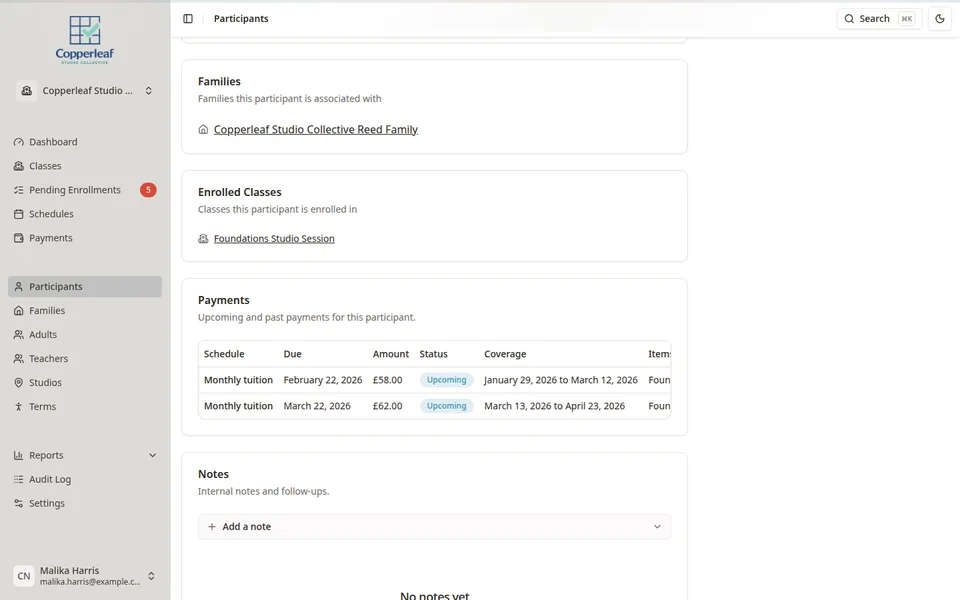
Task: Toggle dark mode with the moon icon
Action: tap(938, 18)
